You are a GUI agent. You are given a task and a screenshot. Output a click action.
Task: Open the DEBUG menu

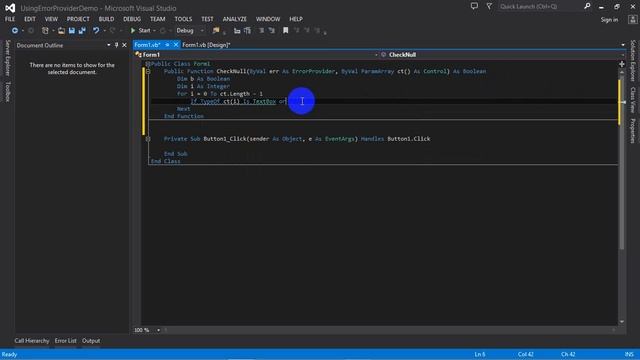click(x=132, y=19)
